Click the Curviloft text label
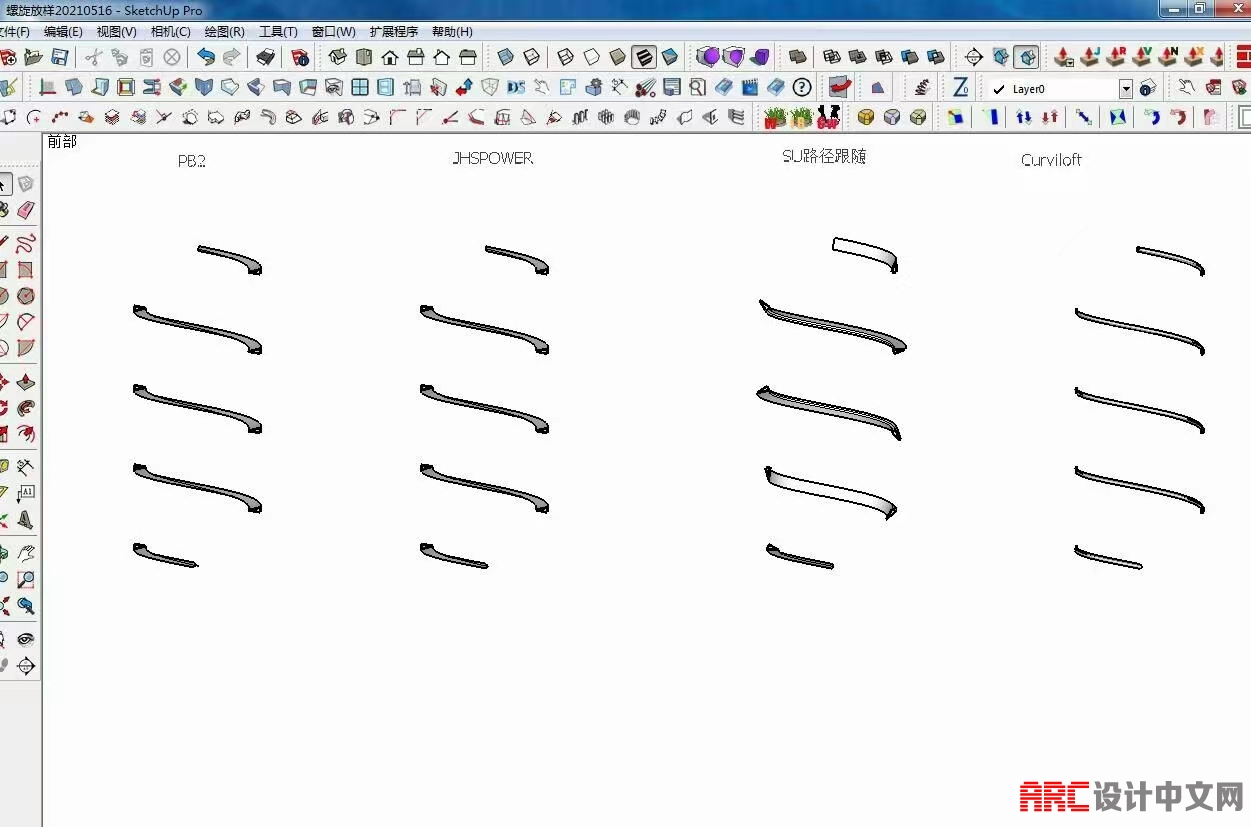The height and width of the screenshot is (827, 1251). pyautogui.click(x=1051, y=160)
